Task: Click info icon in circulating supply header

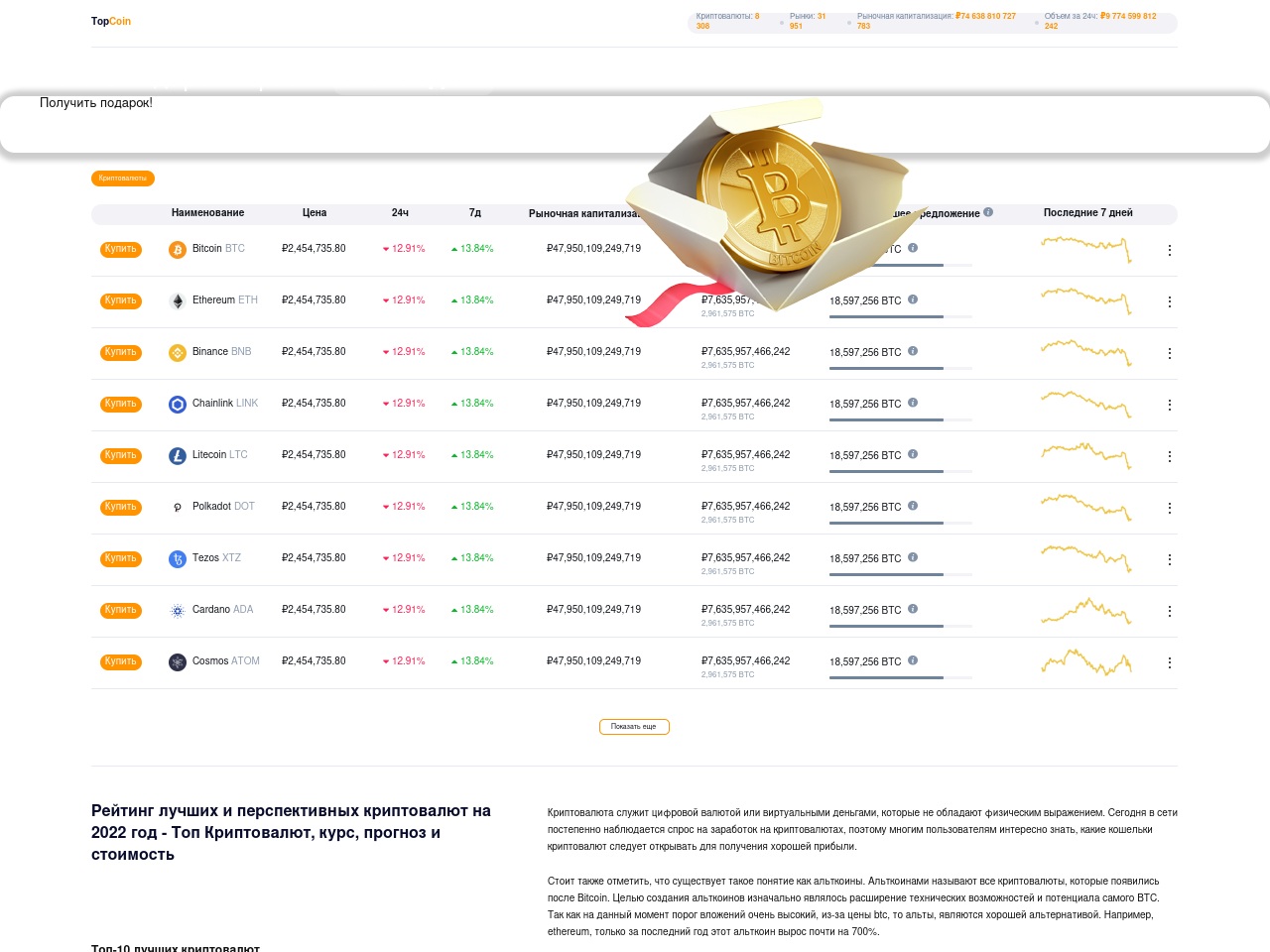Action: point(988,212)
